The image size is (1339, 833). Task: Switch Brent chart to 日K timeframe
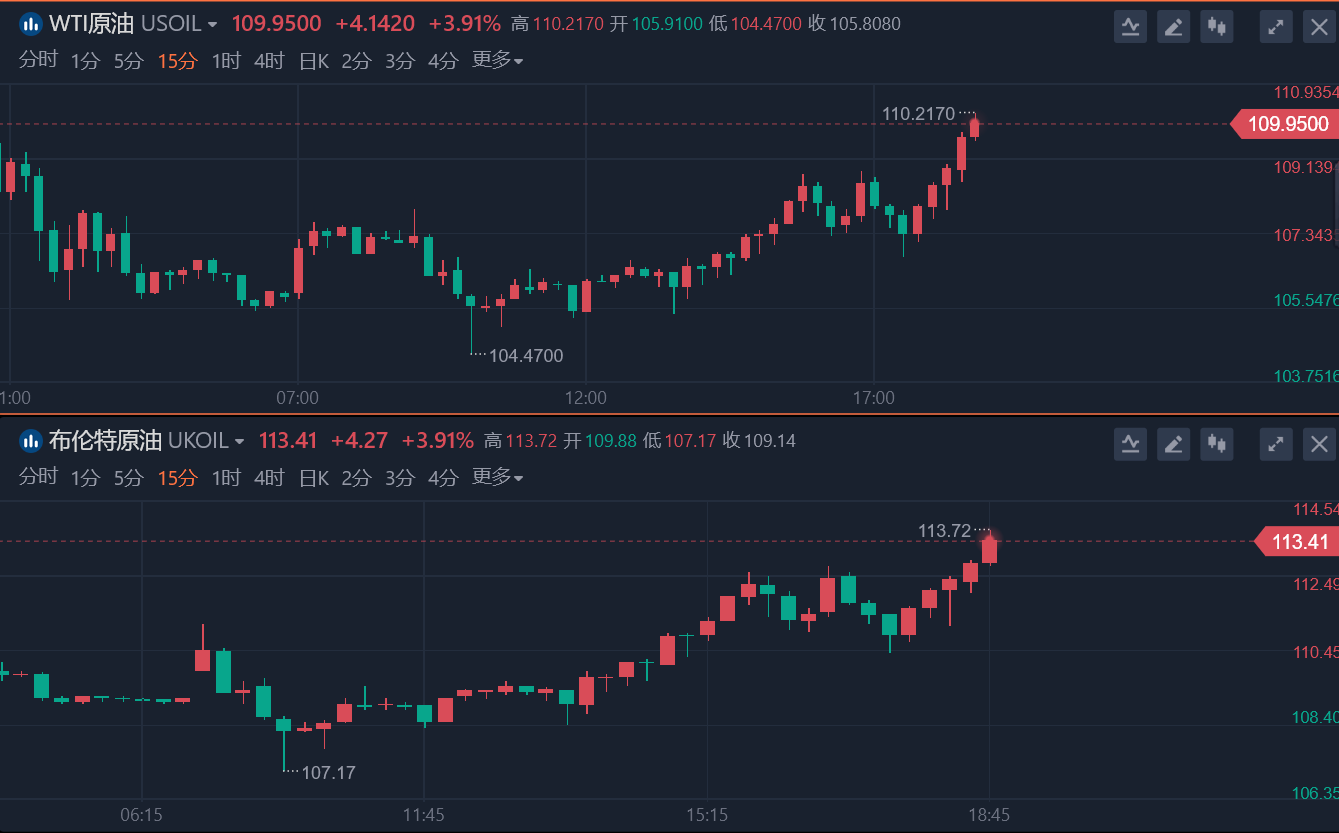point(314,478)
